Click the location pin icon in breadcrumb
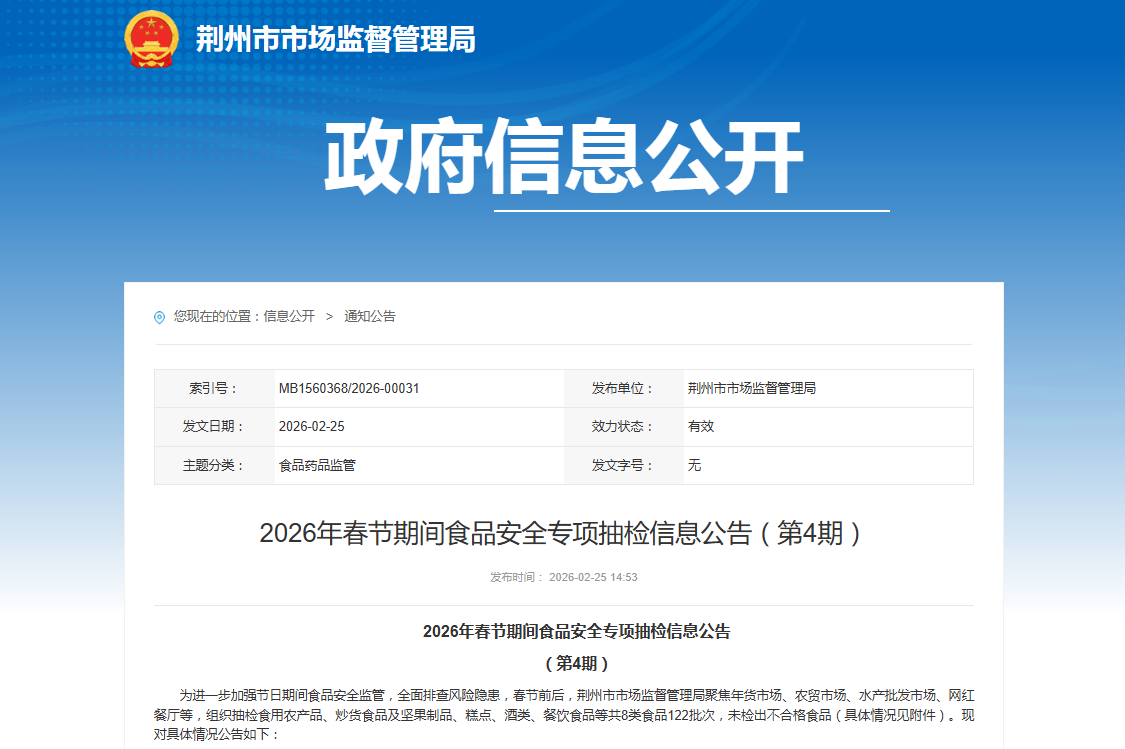The height and width of the screenshot is (749, 1125). pyautogui.click(x=159, y=317)
